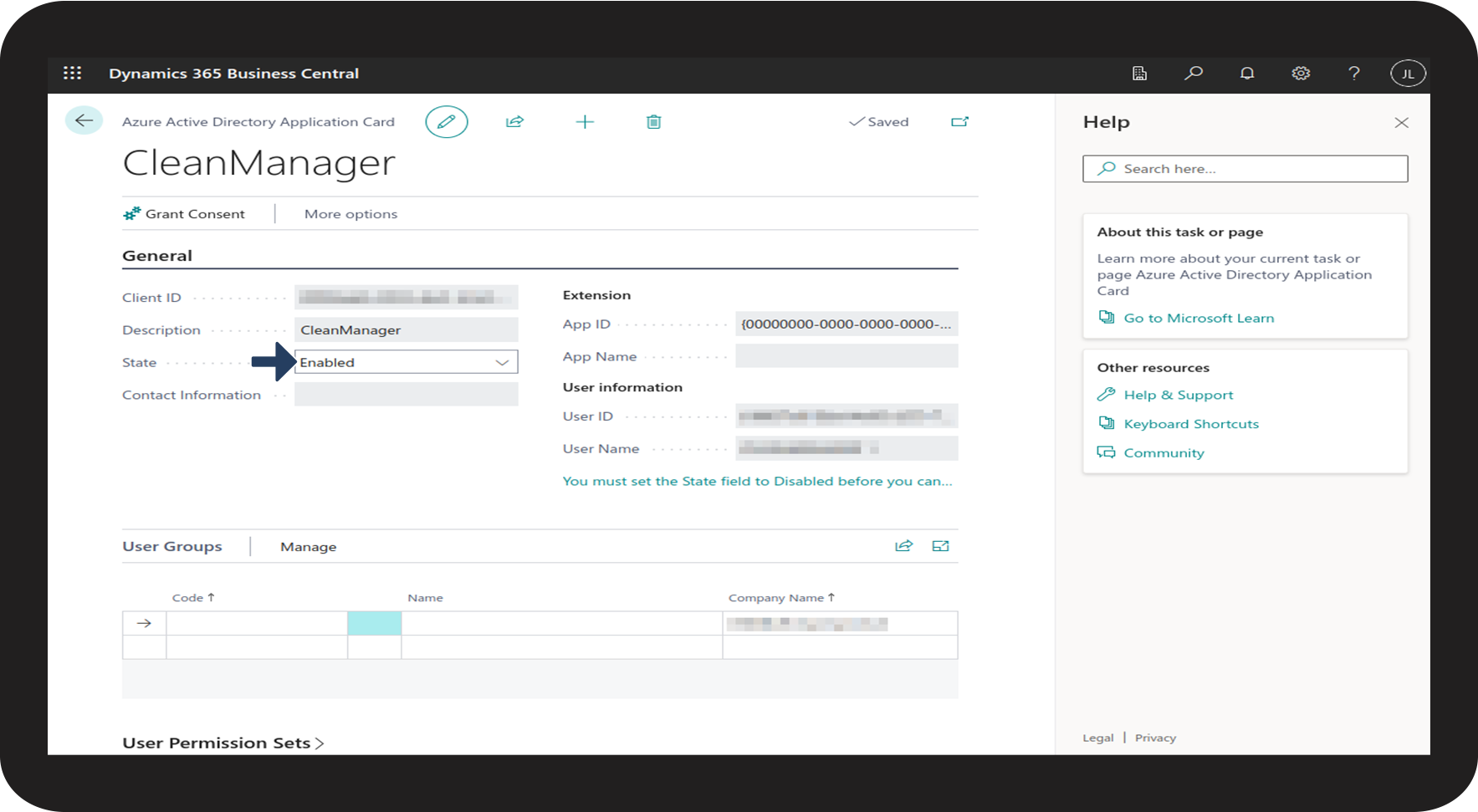Click the Dynamics 365 Business Central title
Screen dimensions: 1478x812
click(x=233, y=74)
